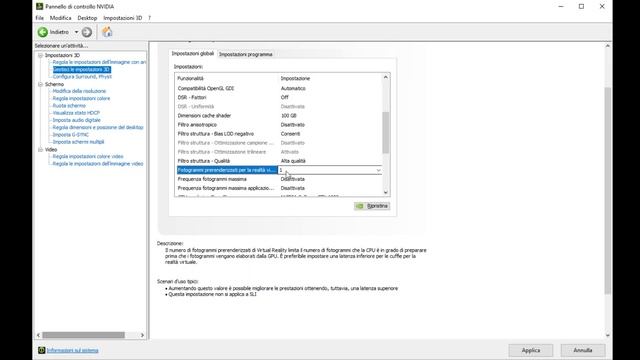Select Regola le impostazioni dell'immagine con anteprima
Screen dimensions: 640x360
99,62
